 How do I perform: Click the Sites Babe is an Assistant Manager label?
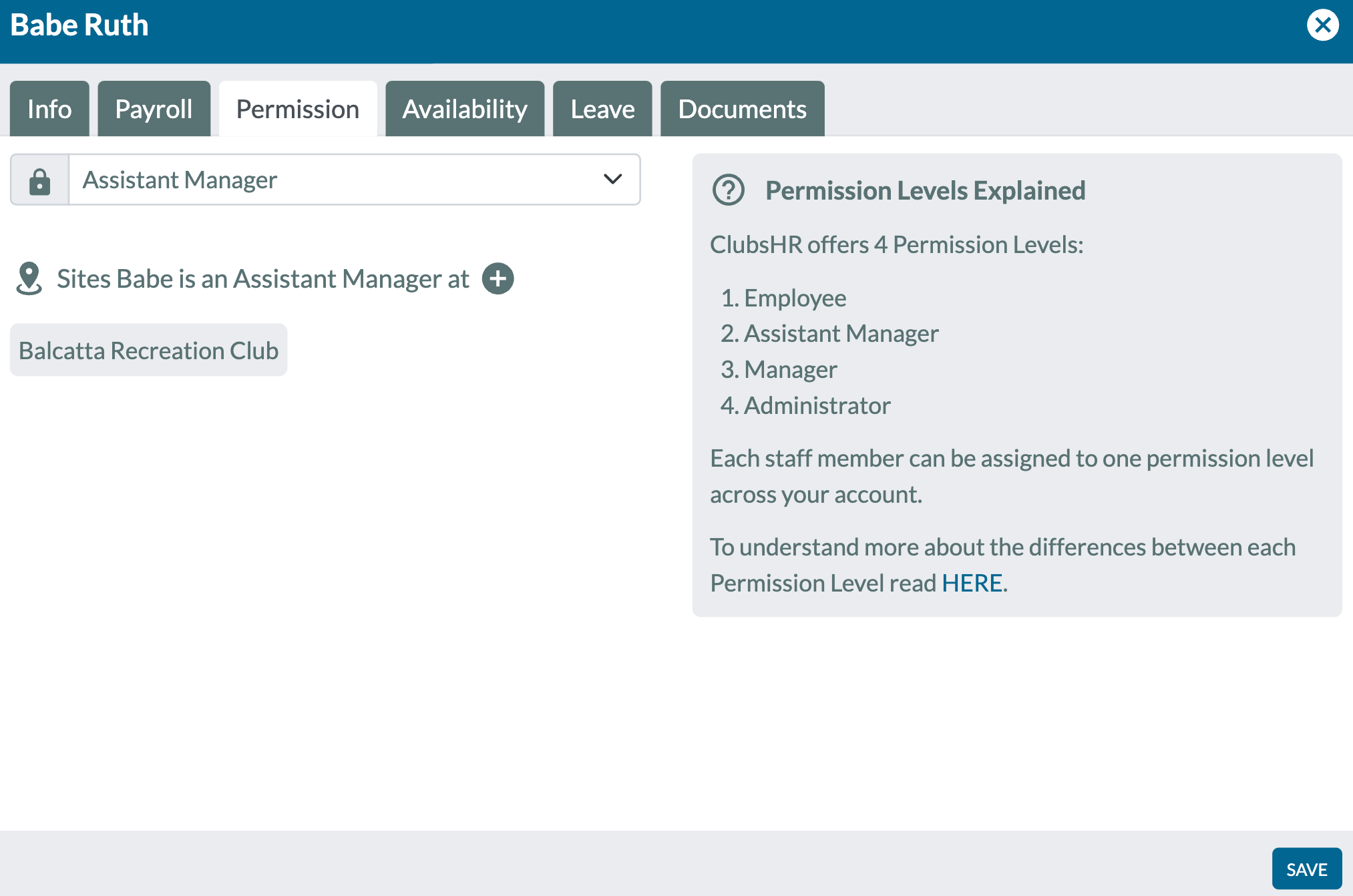coord(263,278)
